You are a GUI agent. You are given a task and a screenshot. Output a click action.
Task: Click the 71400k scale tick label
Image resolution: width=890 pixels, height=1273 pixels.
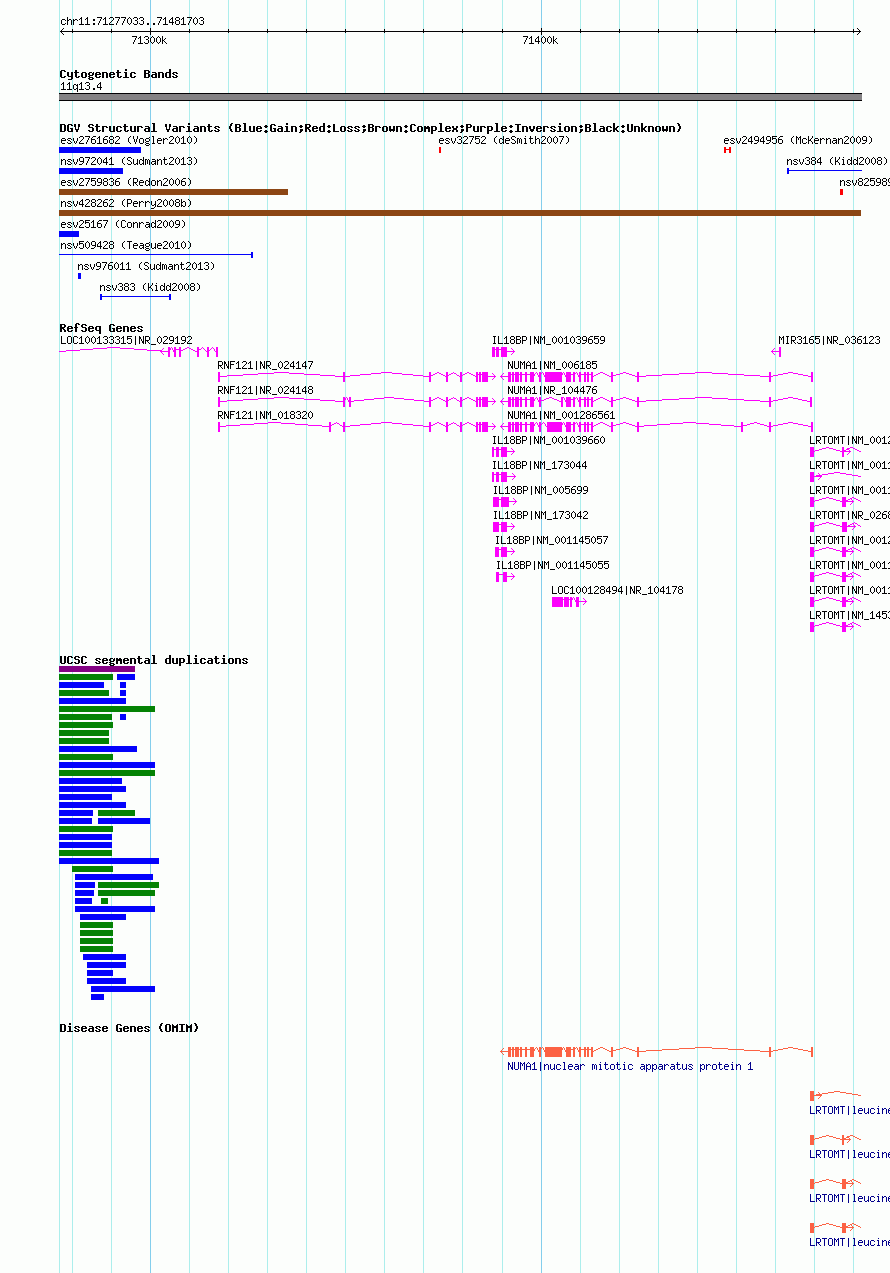click(x=540, y=40)
